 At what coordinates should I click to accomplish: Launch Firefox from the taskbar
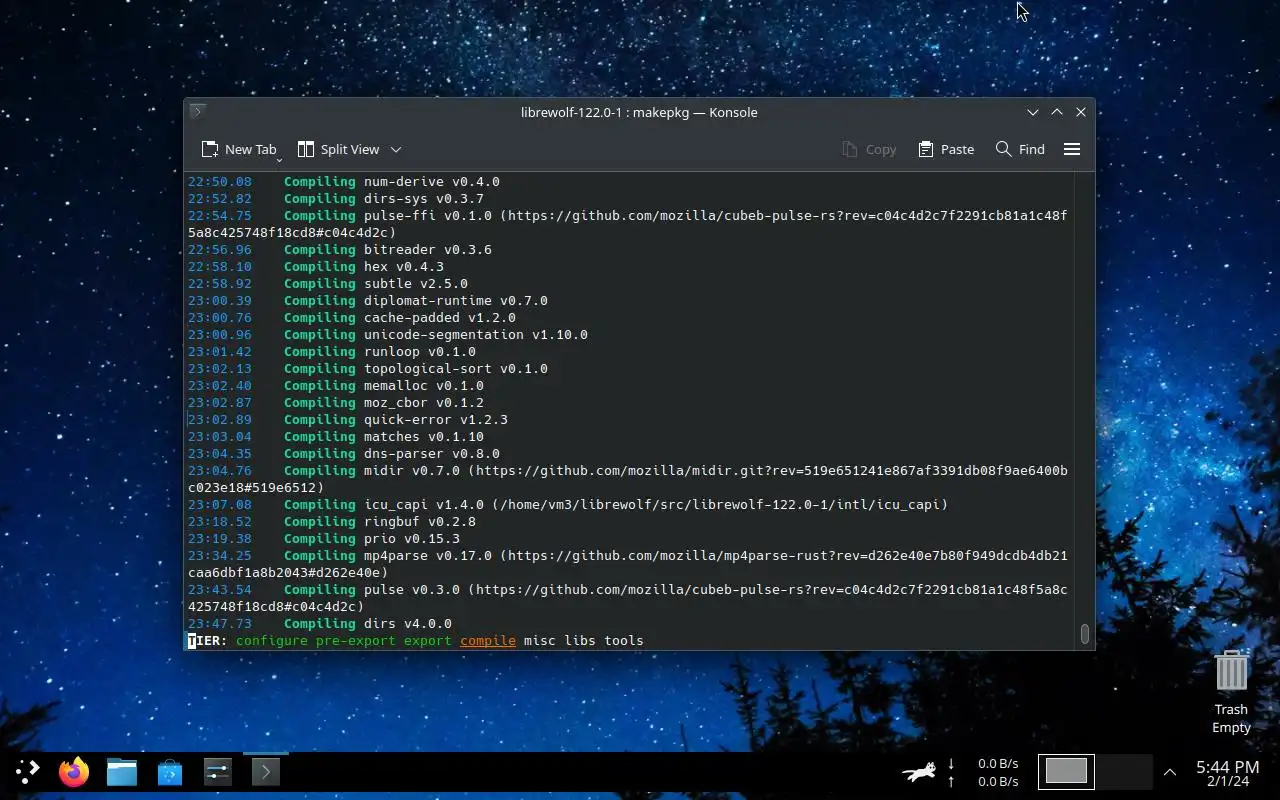pos(74,772)
